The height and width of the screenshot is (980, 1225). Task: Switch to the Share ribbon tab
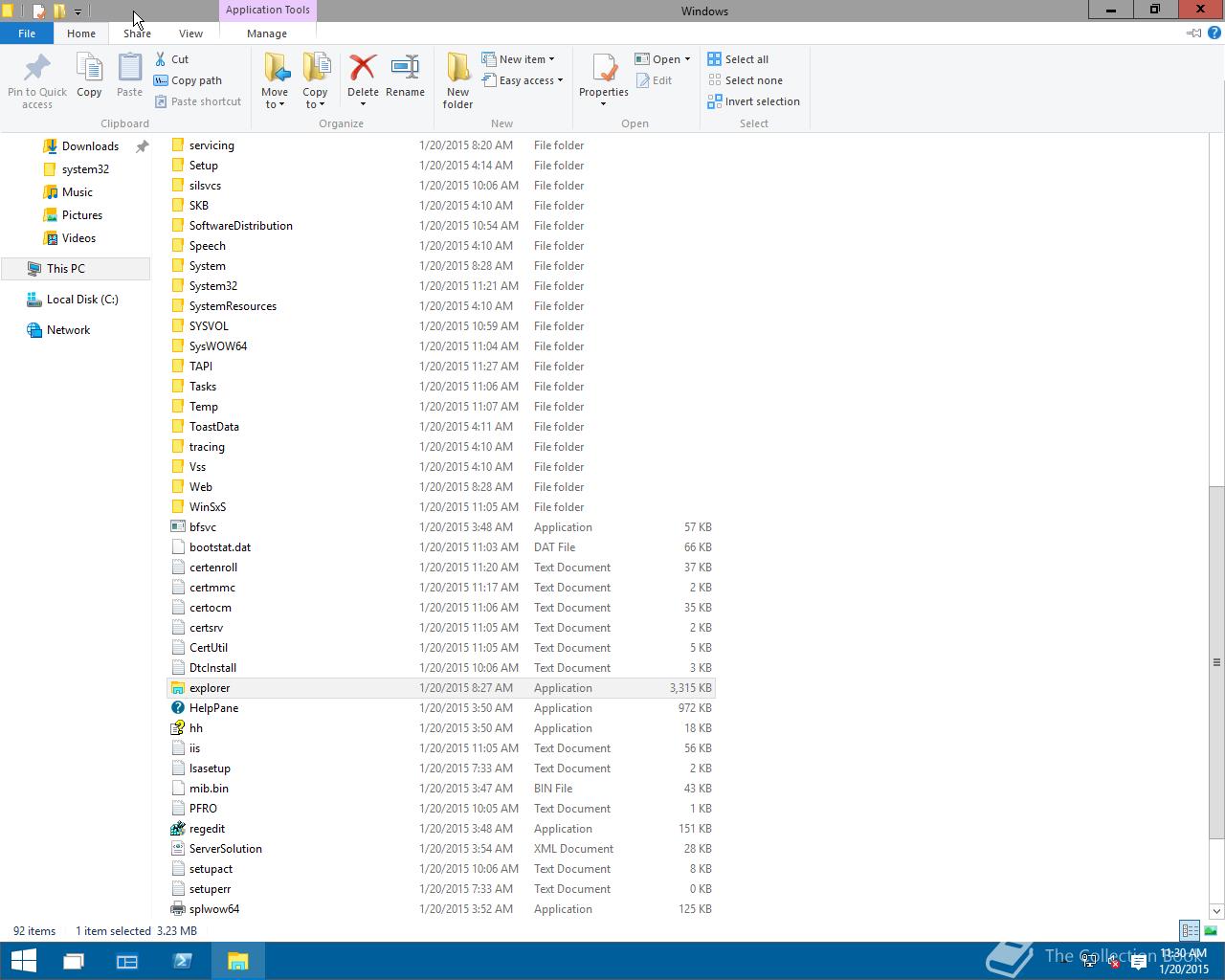pyautogui.click(x=137, y=33)
